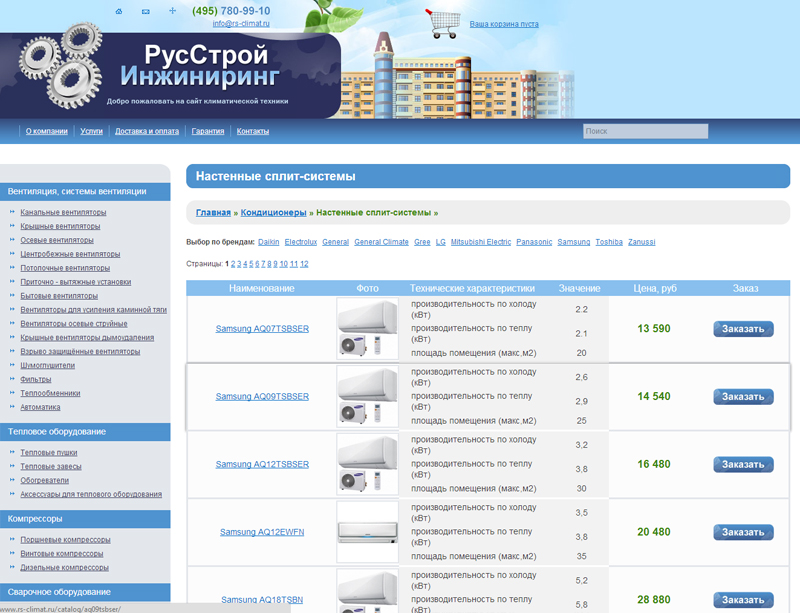Open the Доставка и оплата menu item
The height and width of the screenshot is (613, 800).
(x=147, y=131)
